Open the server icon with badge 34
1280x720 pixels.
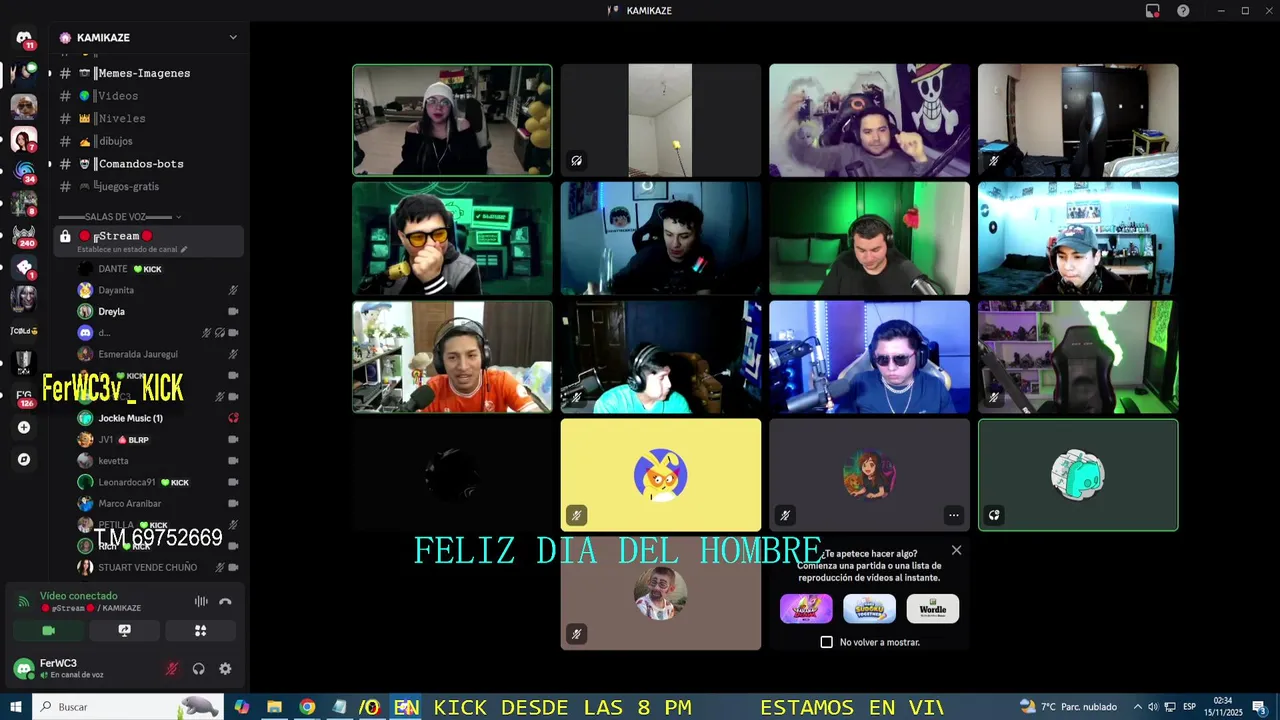click(24, 171)
